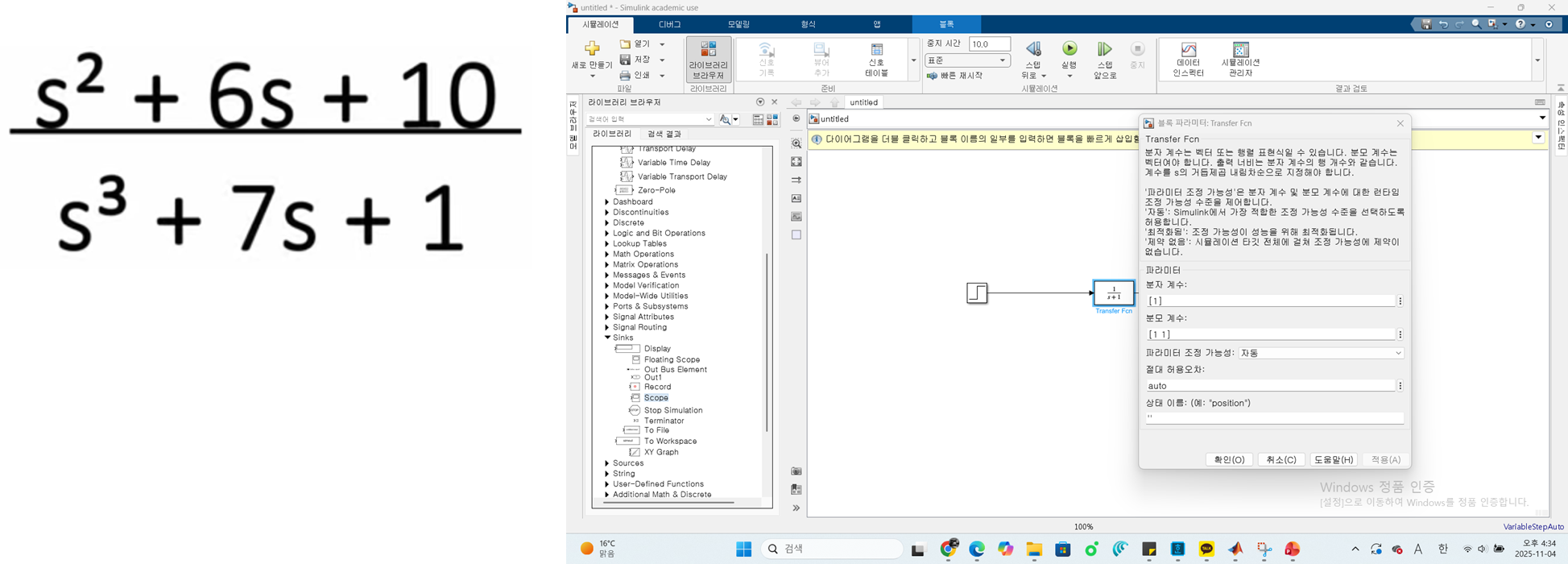This screenshot has height=564, width=1568.
Task: Expand the Discontinuities library node
Action: click(x=607, y=213)
